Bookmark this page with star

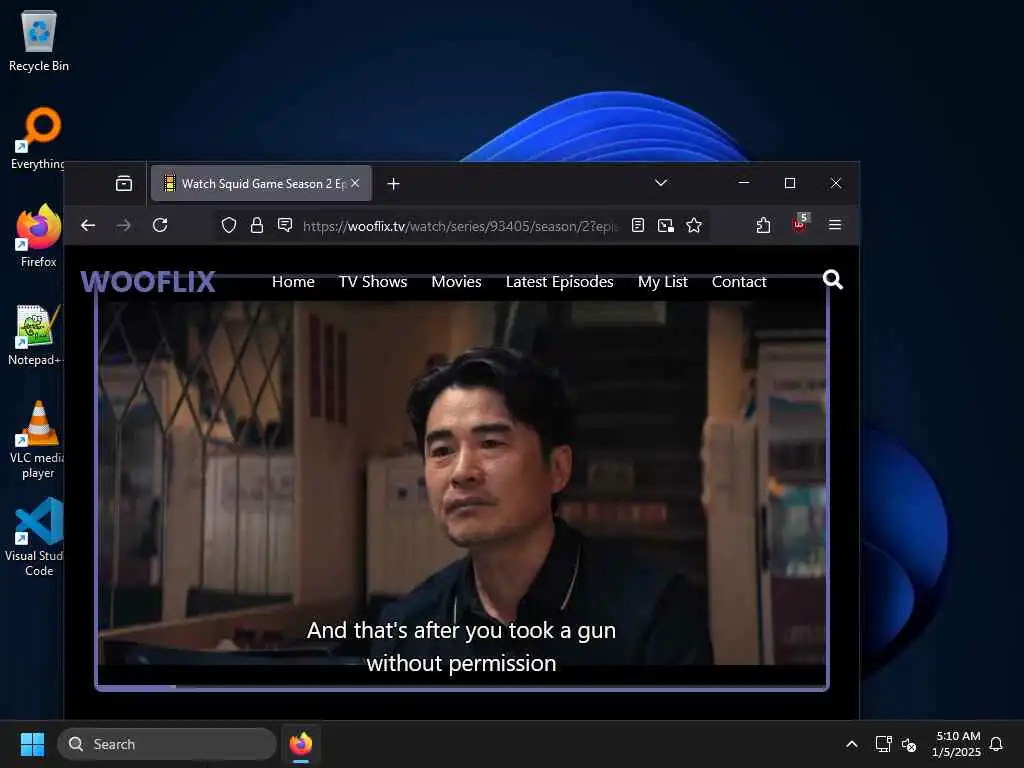[x=694, y=225]
